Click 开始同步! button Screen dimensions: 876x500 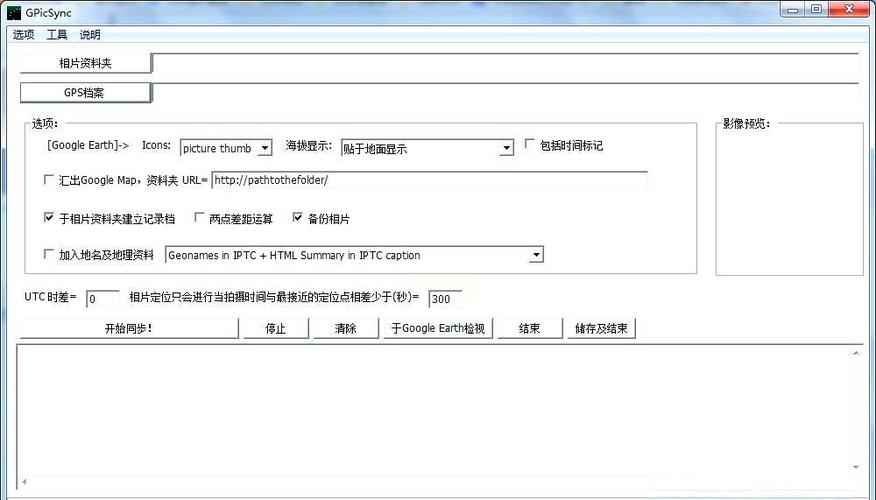[130, 328]
